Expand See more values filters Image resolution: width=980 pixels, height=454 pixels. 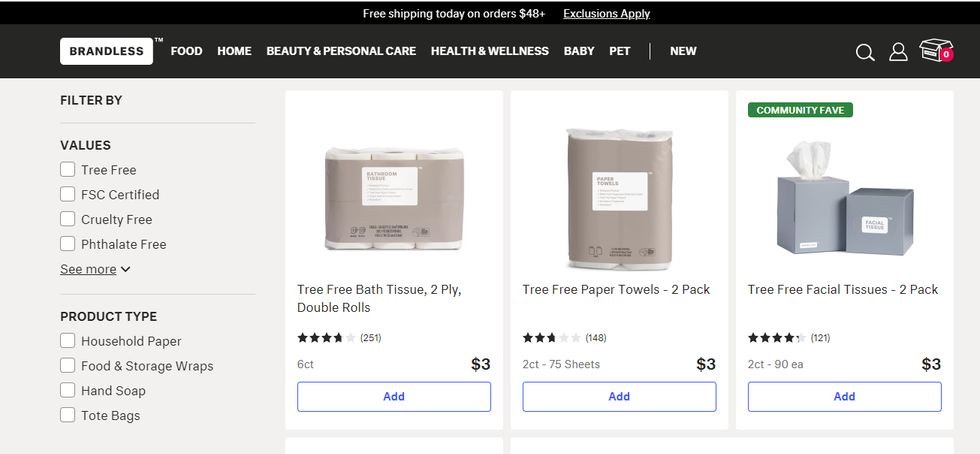95,269
